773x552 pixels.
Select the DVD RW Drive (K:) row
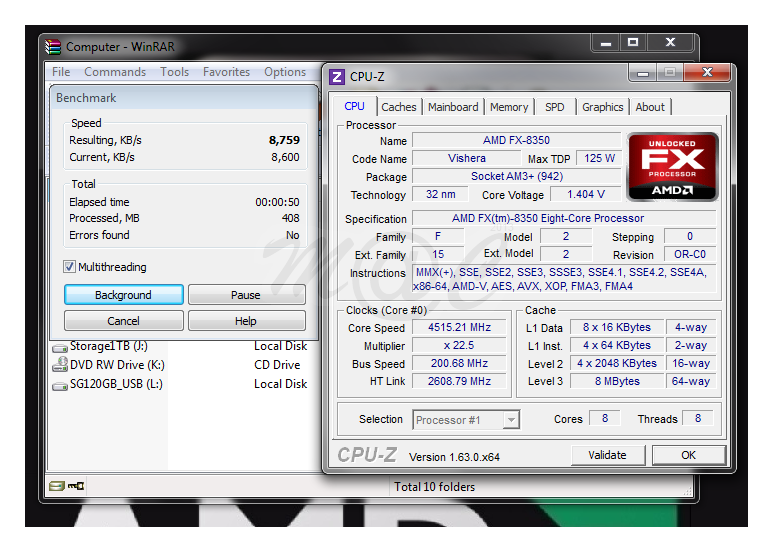tap(180, 365)
